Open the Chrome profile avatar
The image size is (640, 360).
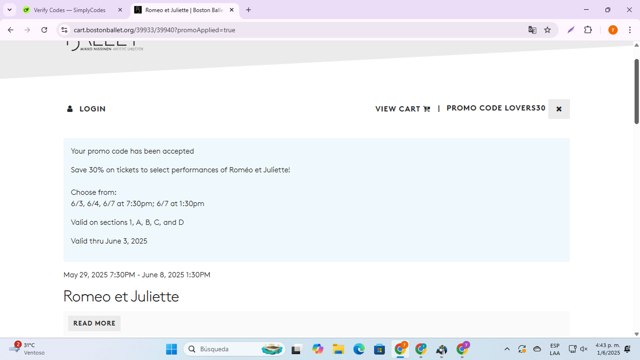(x=613, y=30)
